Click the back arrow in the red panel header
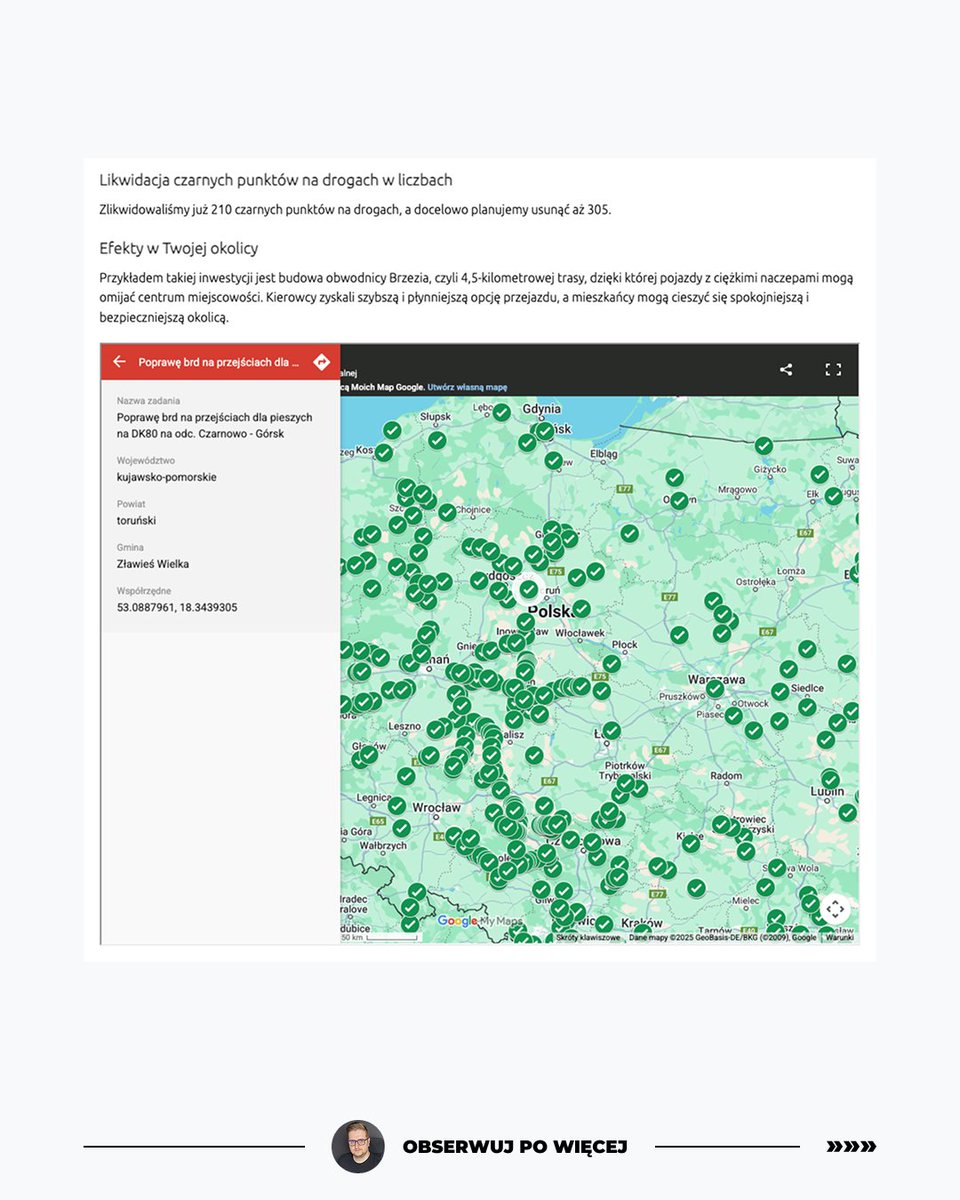This screenshot has width=960, height=1200. [120, 362]
